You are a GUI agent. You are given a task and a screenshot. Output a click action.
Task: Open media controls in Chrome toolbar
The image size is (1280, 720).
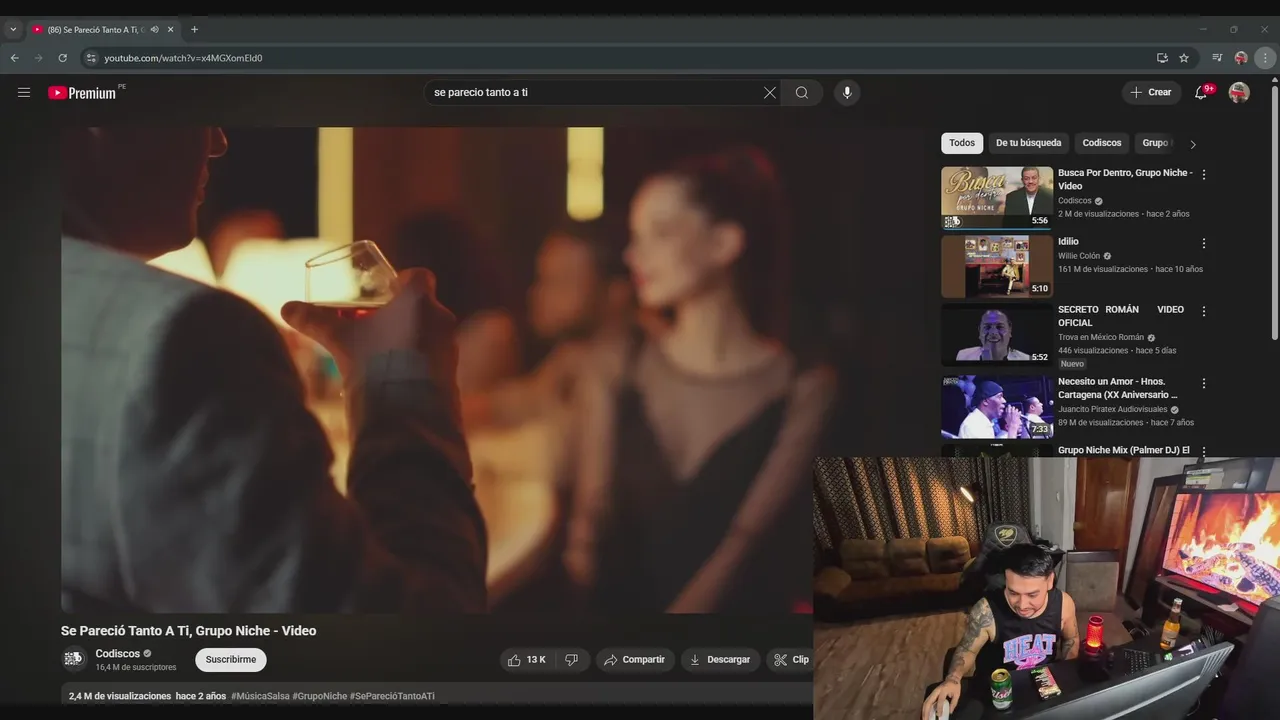[1217, 58]
